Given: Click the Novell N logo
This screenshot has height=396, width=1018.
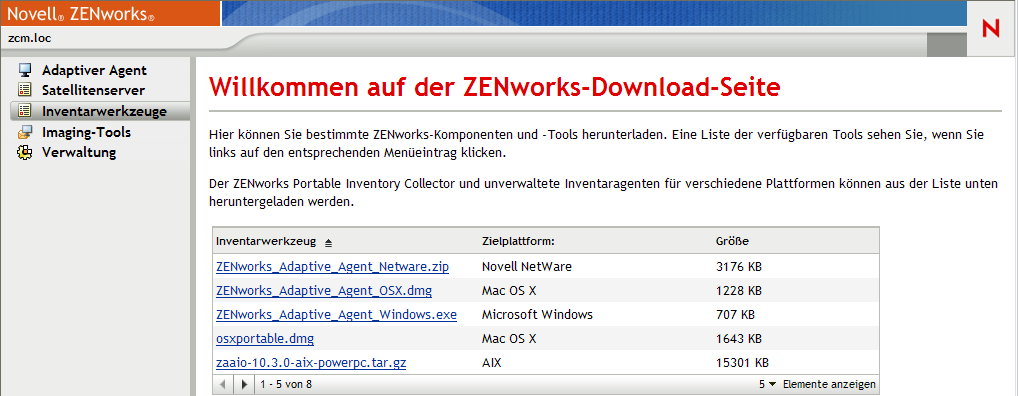Looking at the screenshot, I should 991,29.
